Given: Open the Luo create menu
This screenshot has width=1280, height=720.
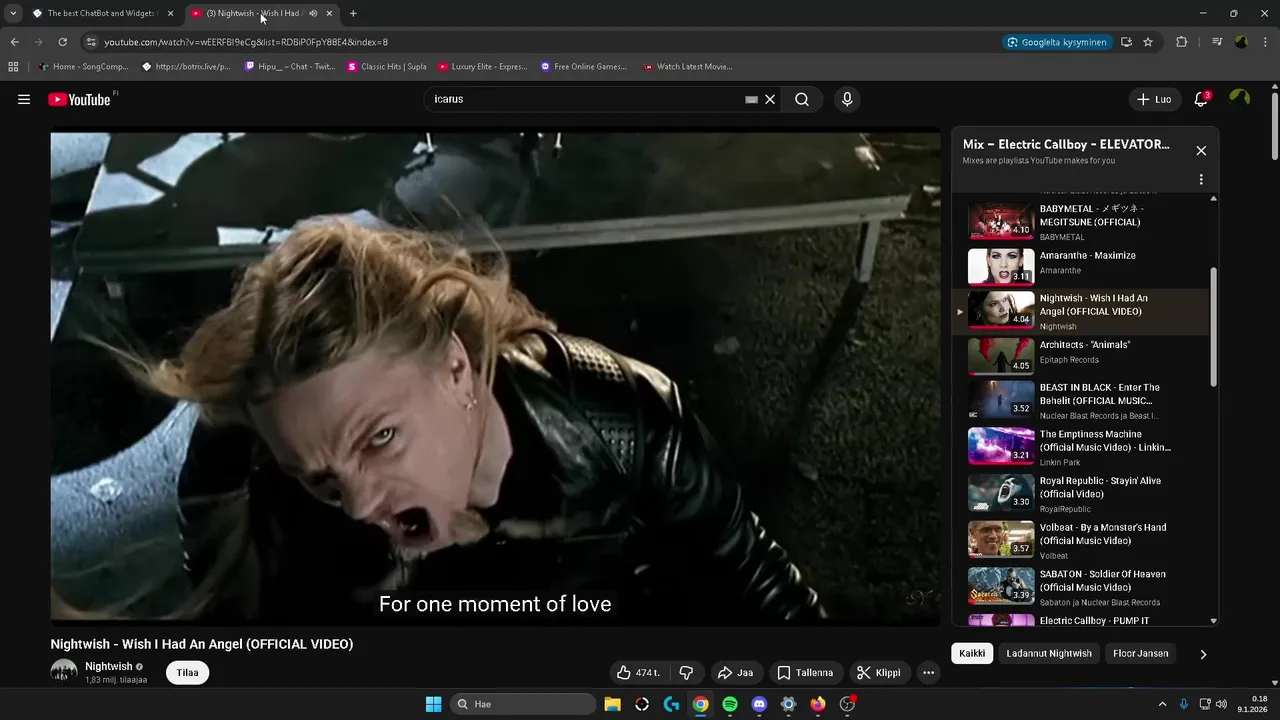Looking at the screenshot, I should tap(1154, 99).
